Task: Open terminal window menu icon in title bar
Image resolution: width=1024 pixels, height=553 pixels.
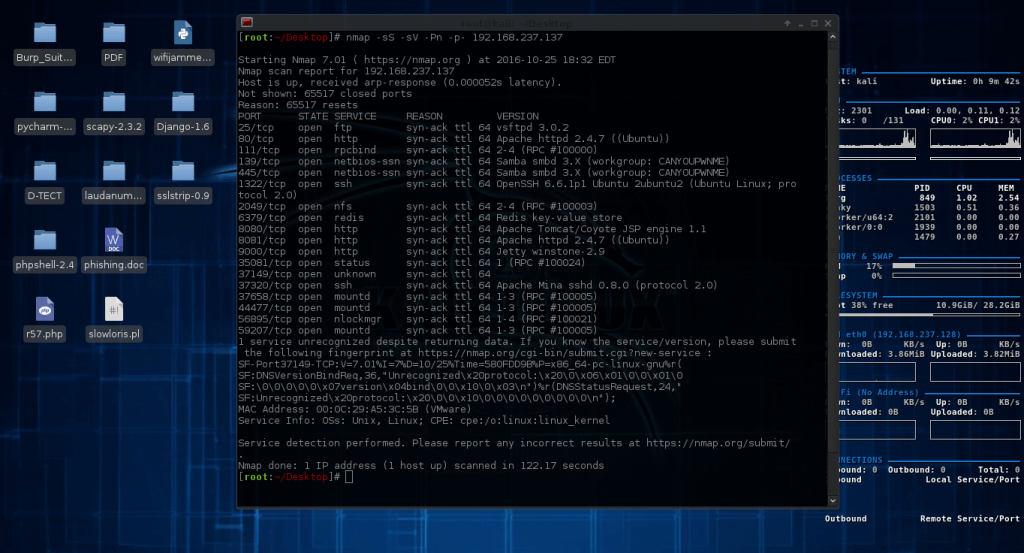Action: [247, 22]
